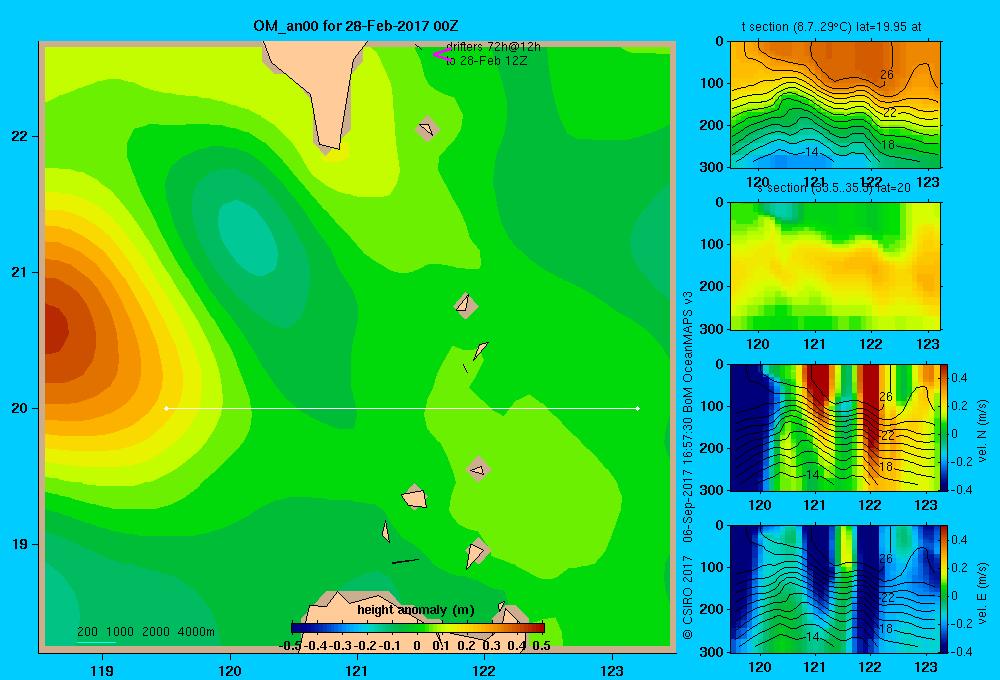Image resolution: width=1000 pixels, height=680 pixels.
Task: Click the 'vel. E (m/s)' color scale bar
Action: 945,589
